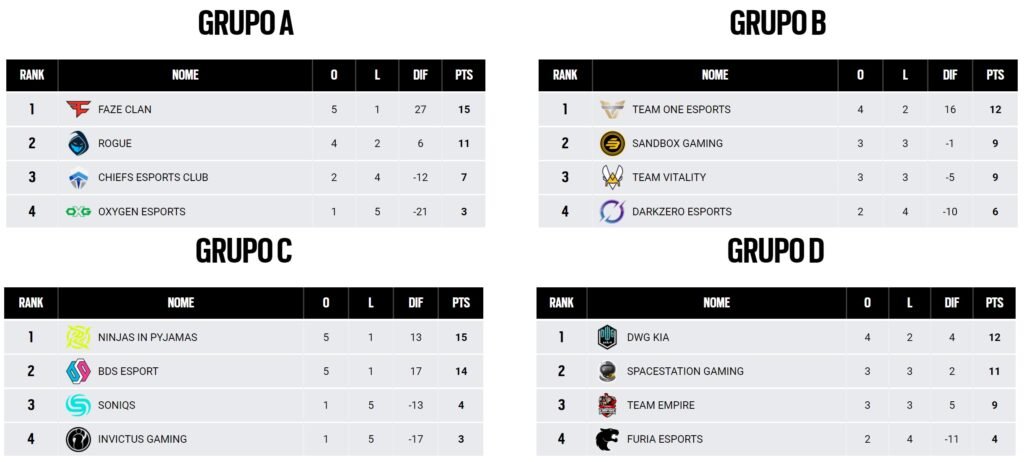Open the Spacestation Gaming team name
The width and height of the screenshot is (1024, 462).
pyautogui.click(x=685, y=371)
